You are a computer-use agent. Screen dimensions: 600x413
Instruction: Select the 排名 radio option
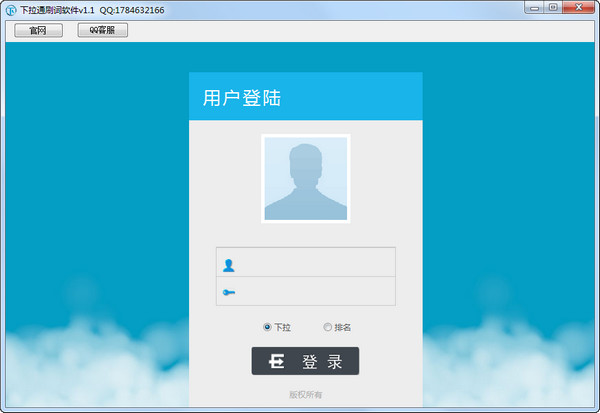click(327, 327)
